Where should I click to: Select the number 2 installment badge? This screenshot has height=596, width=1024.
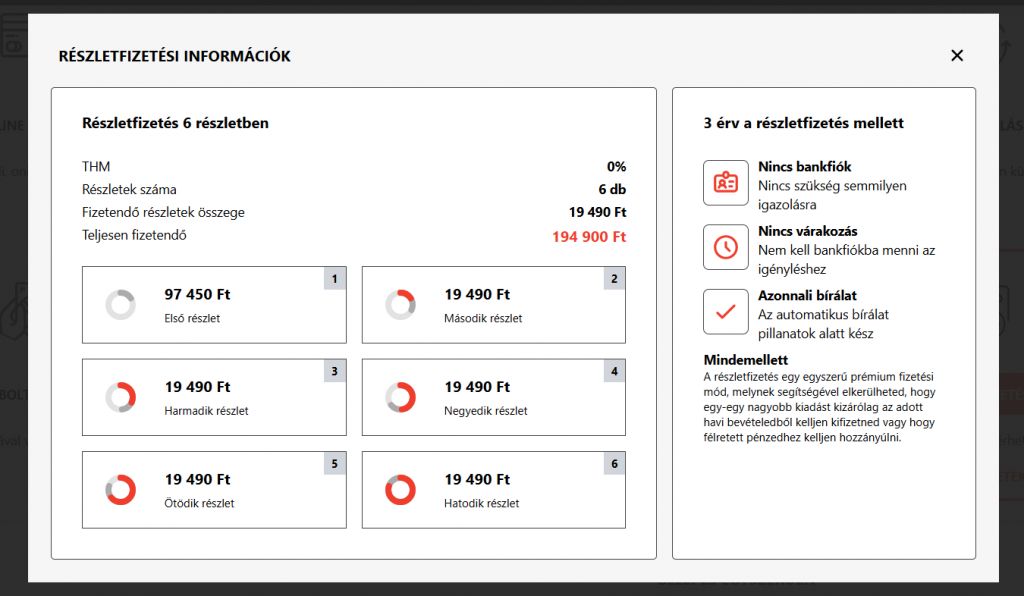point(614,279)
